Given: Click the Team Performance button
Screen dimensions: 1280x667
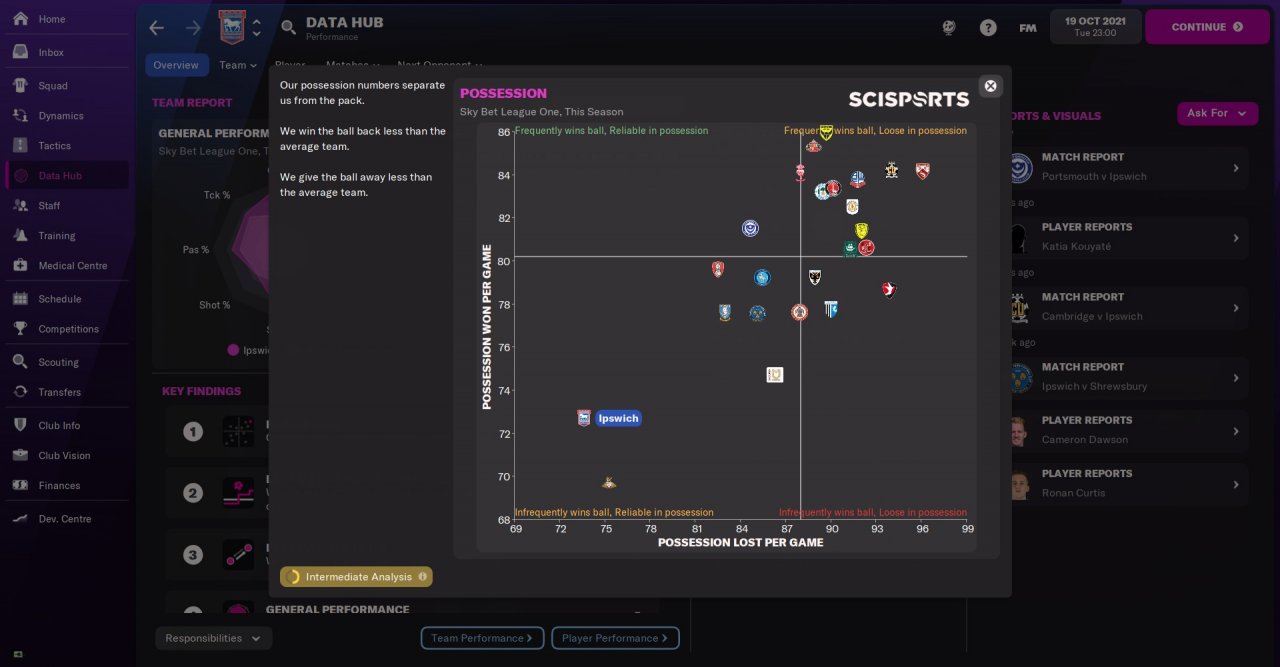Looking at the screenshot, I should click(483, 638).
